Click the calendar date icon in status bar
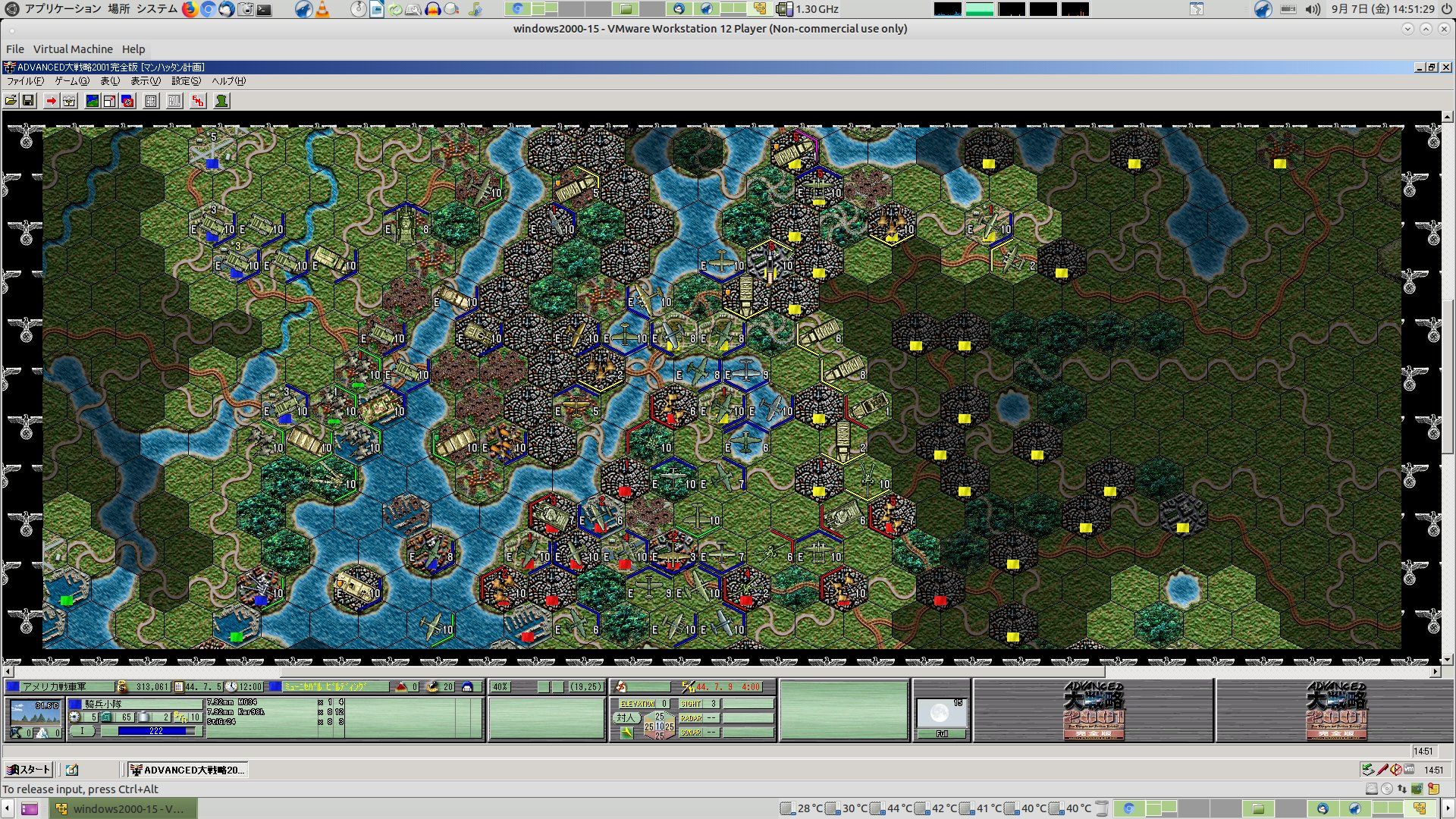 pyautogui.click(x=179, y=687)
